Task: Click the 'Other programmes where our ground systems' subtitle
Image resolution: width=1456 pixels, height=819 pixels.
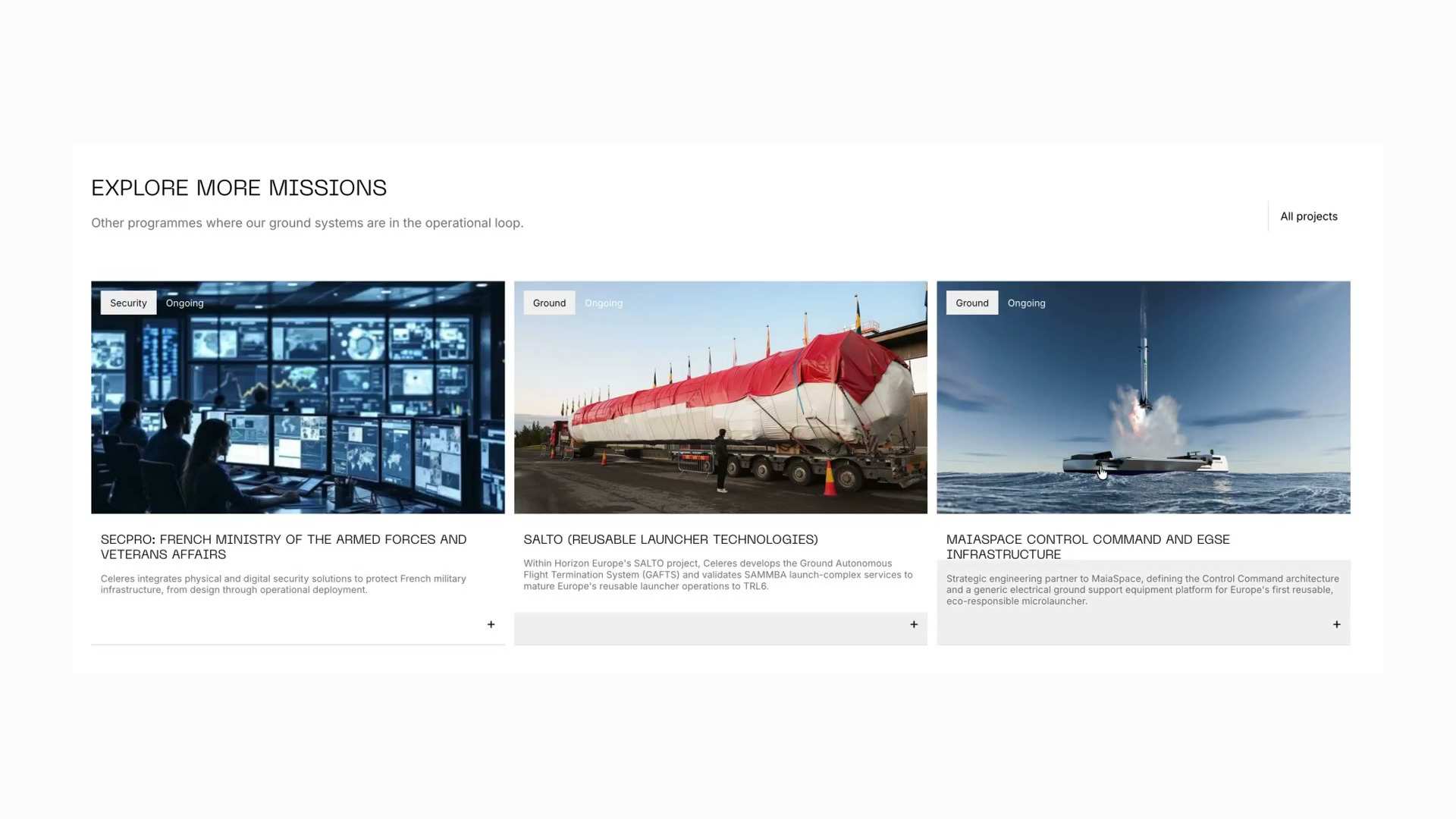Action: pyautogui.click(x=307, y=223)
